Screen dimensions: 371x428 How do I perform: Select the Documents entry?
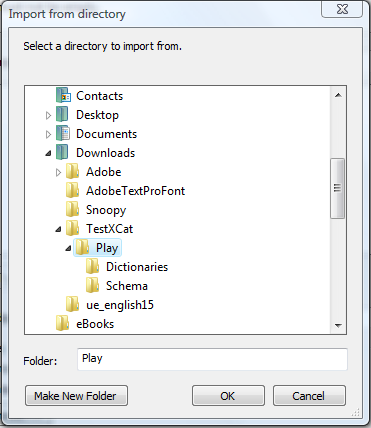106,134
